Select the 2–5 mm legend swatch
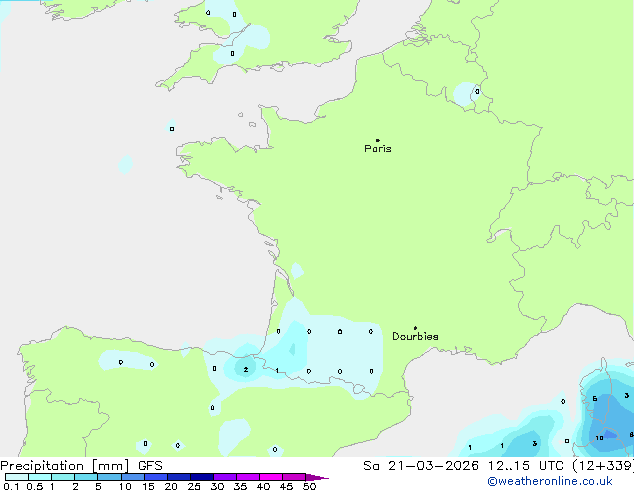The image size is (634, 490). (x=86, y=477)
